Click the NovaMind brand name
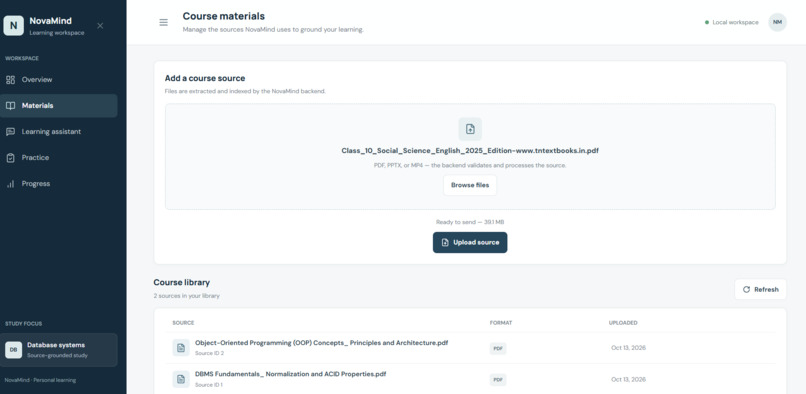 tap(50, 21)
